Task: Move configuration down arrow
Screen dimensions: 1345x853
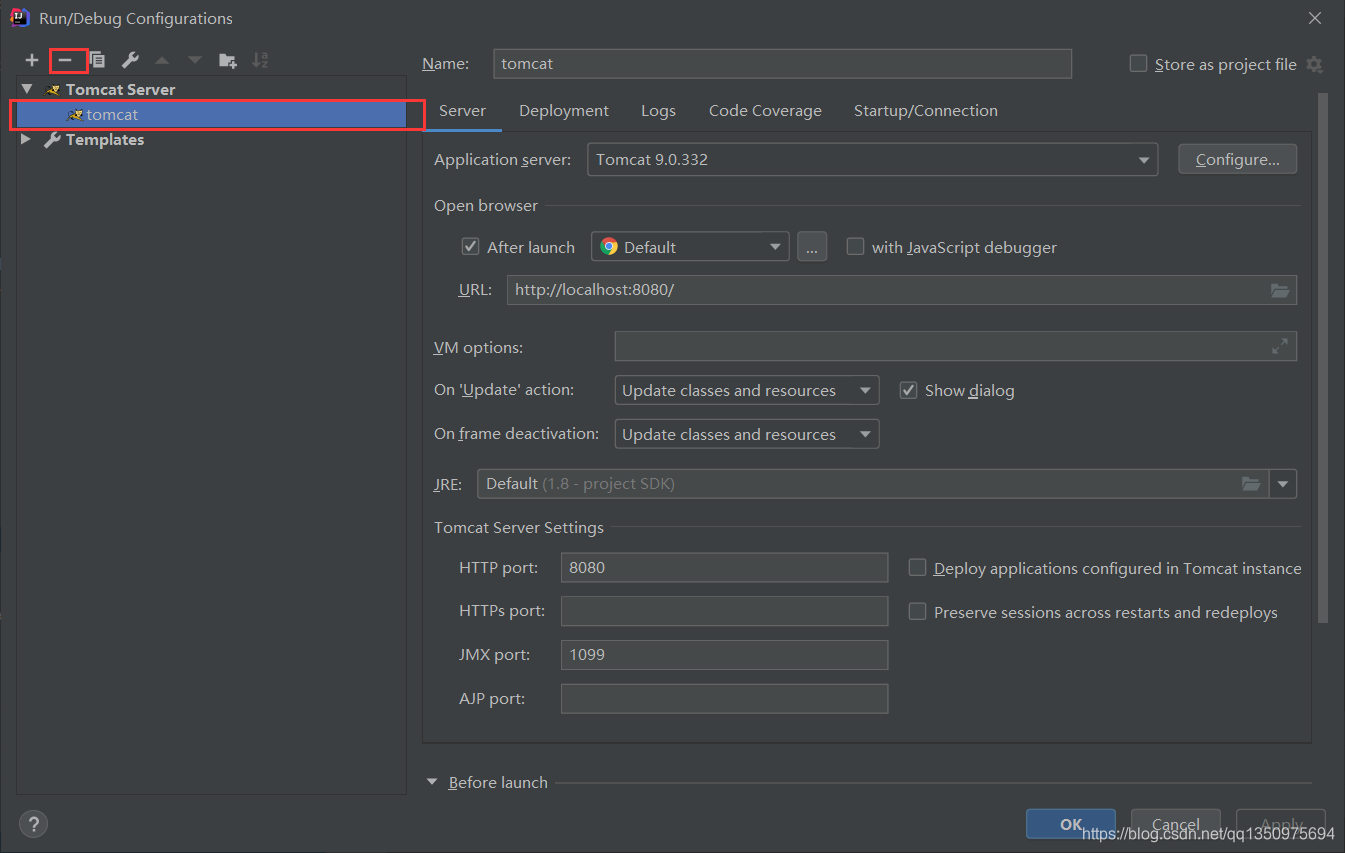Action: coord(195,61)
